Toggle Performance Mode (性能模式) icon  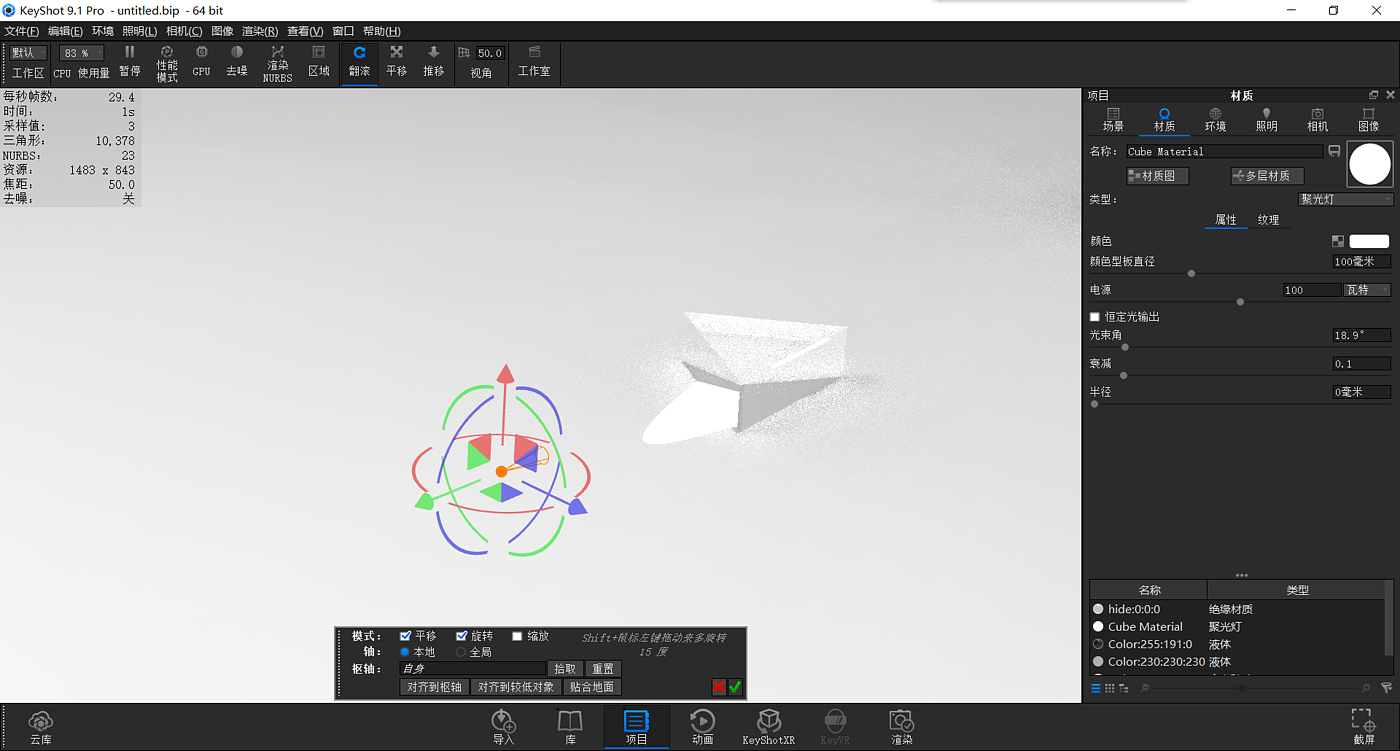coord(167,62)
